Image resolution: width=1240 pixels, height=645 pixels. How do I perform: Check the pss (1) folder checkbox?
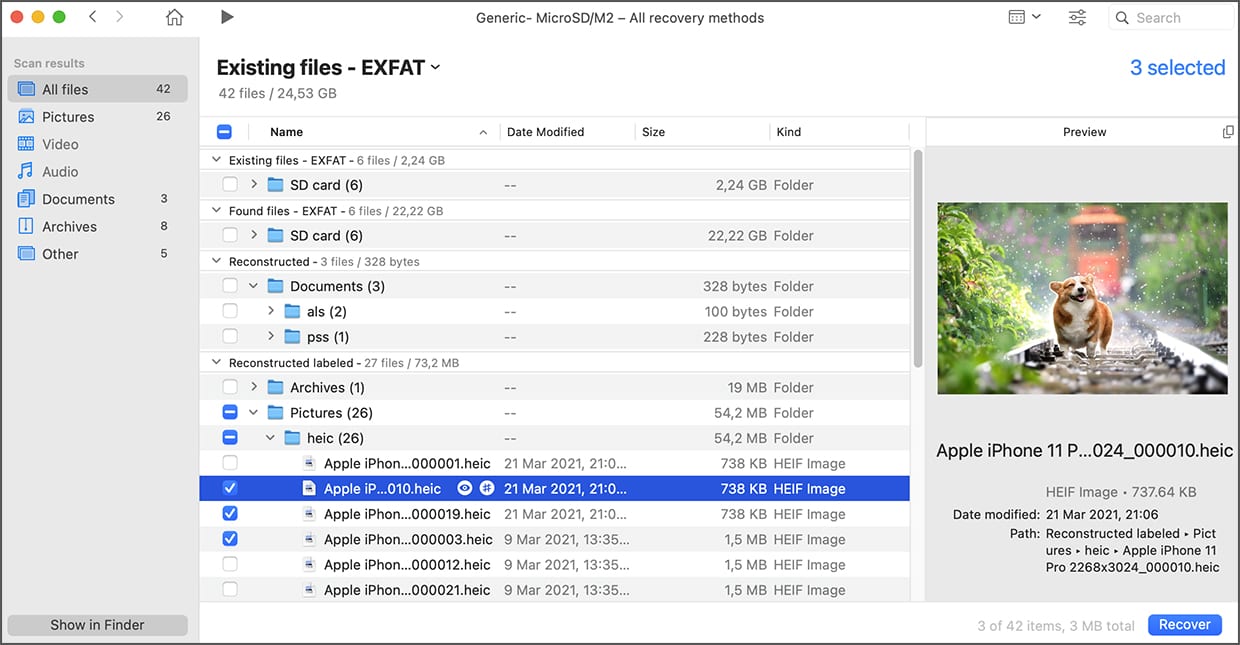230,337
